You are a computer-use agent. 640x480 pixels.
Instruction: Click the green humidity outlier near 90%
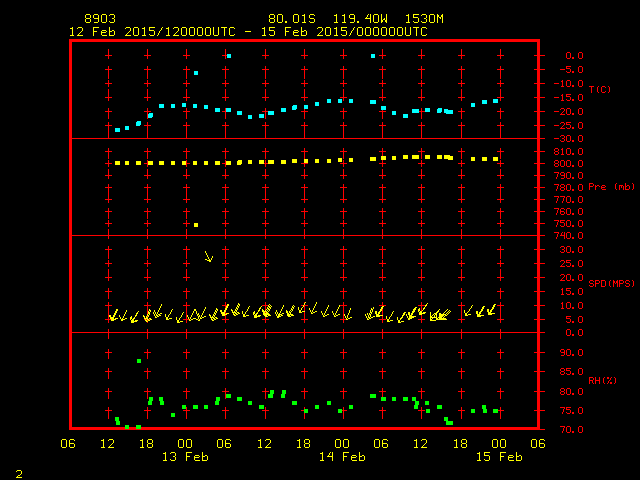[139, 361]
